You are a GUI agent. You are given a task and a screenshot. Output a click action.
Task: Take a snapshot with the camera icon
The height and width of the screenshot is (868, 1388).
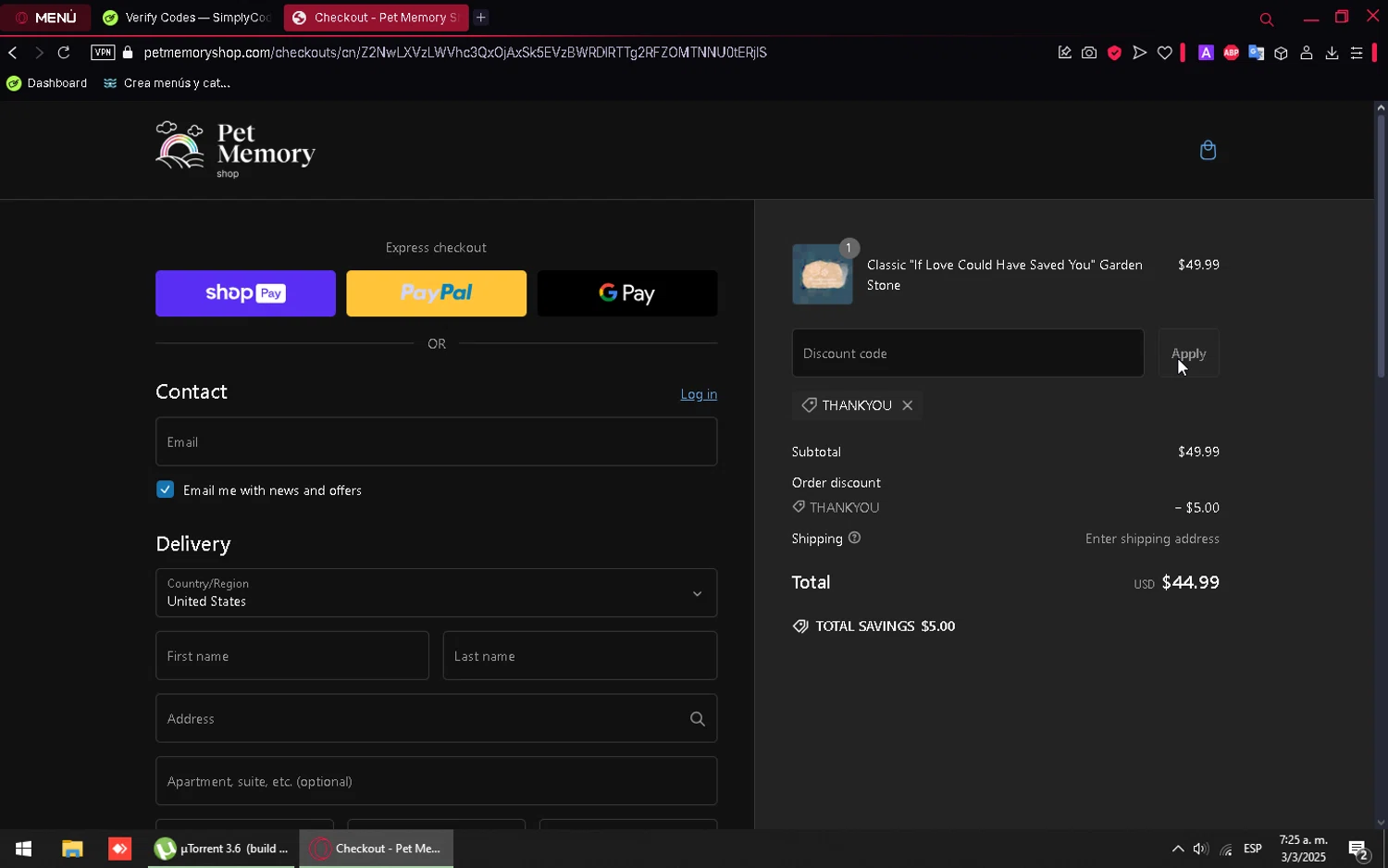point(1089,53)
